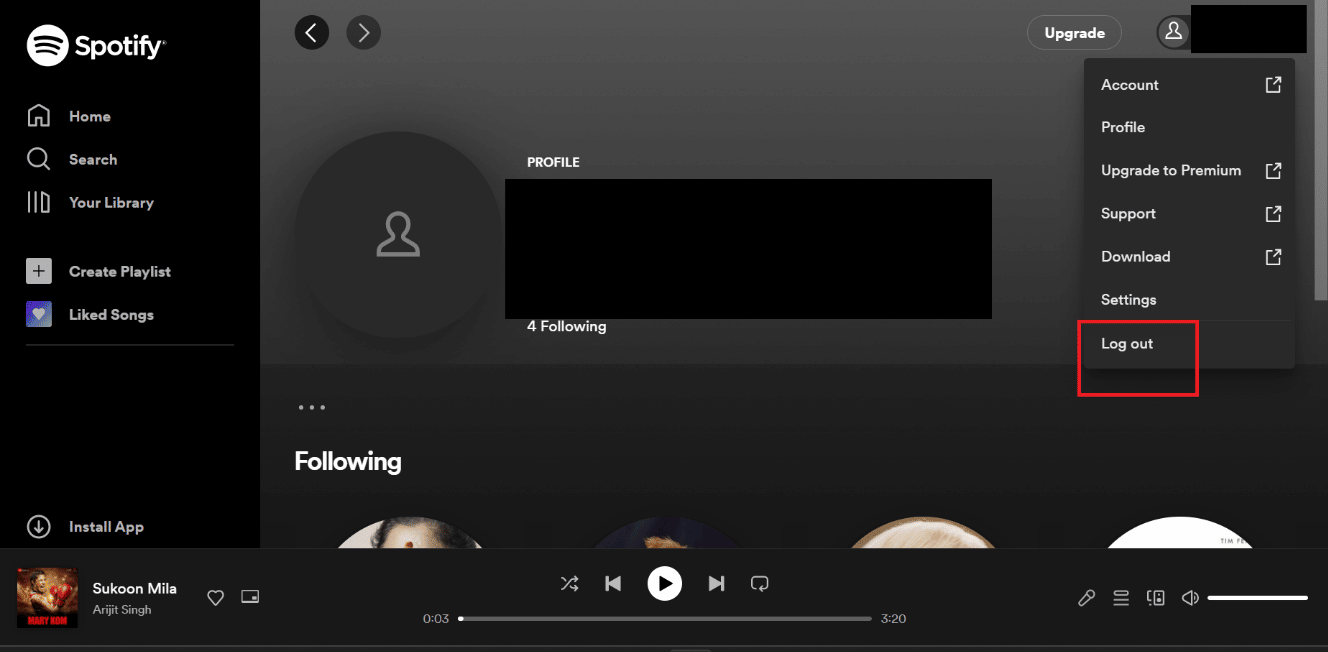Mute with the volume speaker icon
This screenshot has height=652, width=1328.
pyautogui.click(x=1190, y=598)
